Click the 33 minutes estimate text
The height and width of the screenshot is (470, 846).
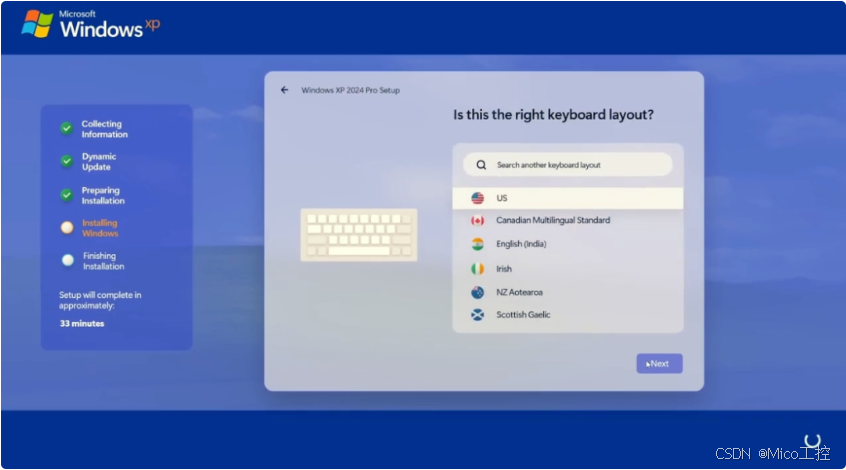pyautogui.click(x=82, y=323)
